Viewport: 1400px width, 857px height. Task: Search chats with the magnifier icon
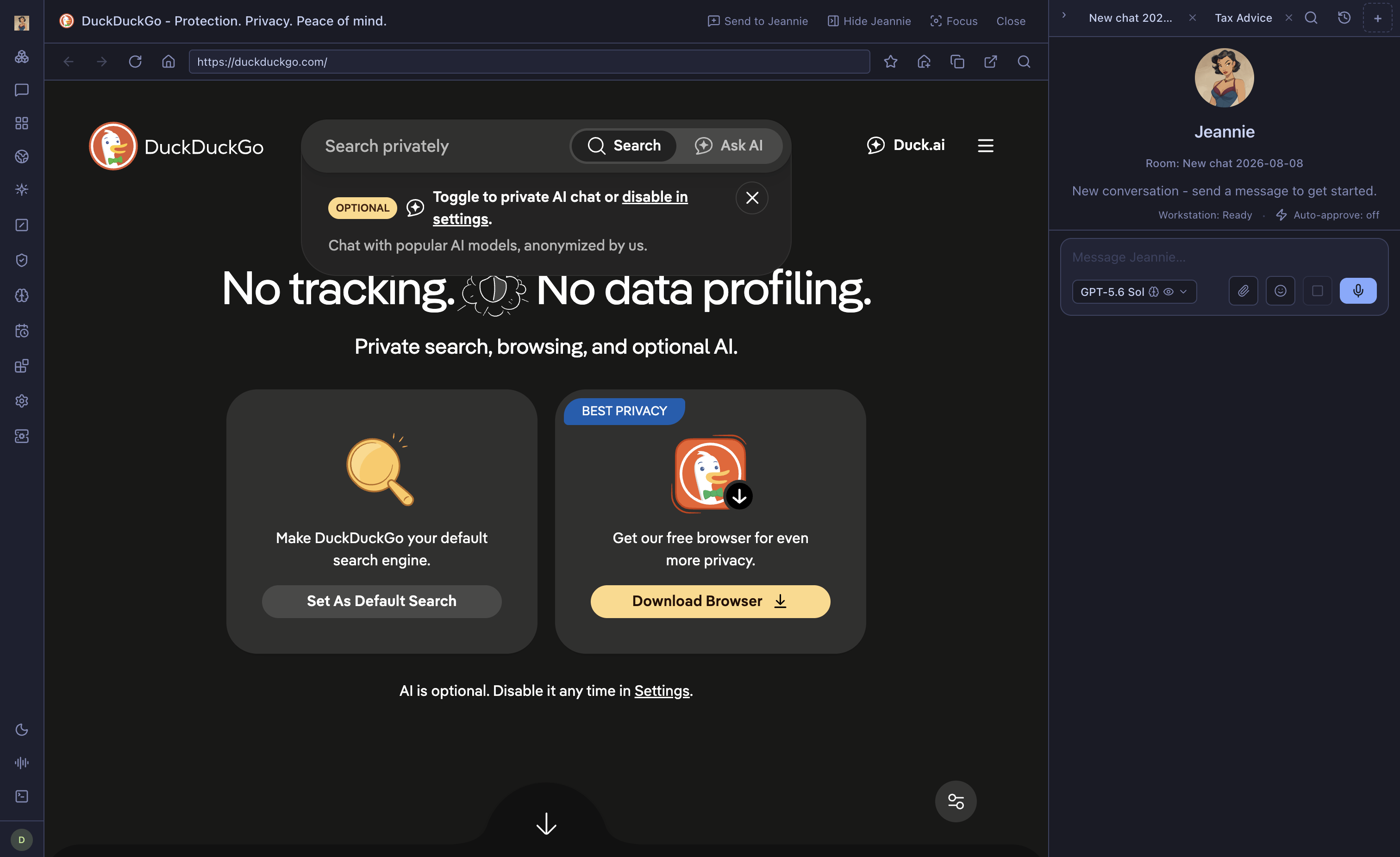pyautogui.click(x=1311, y=18)
